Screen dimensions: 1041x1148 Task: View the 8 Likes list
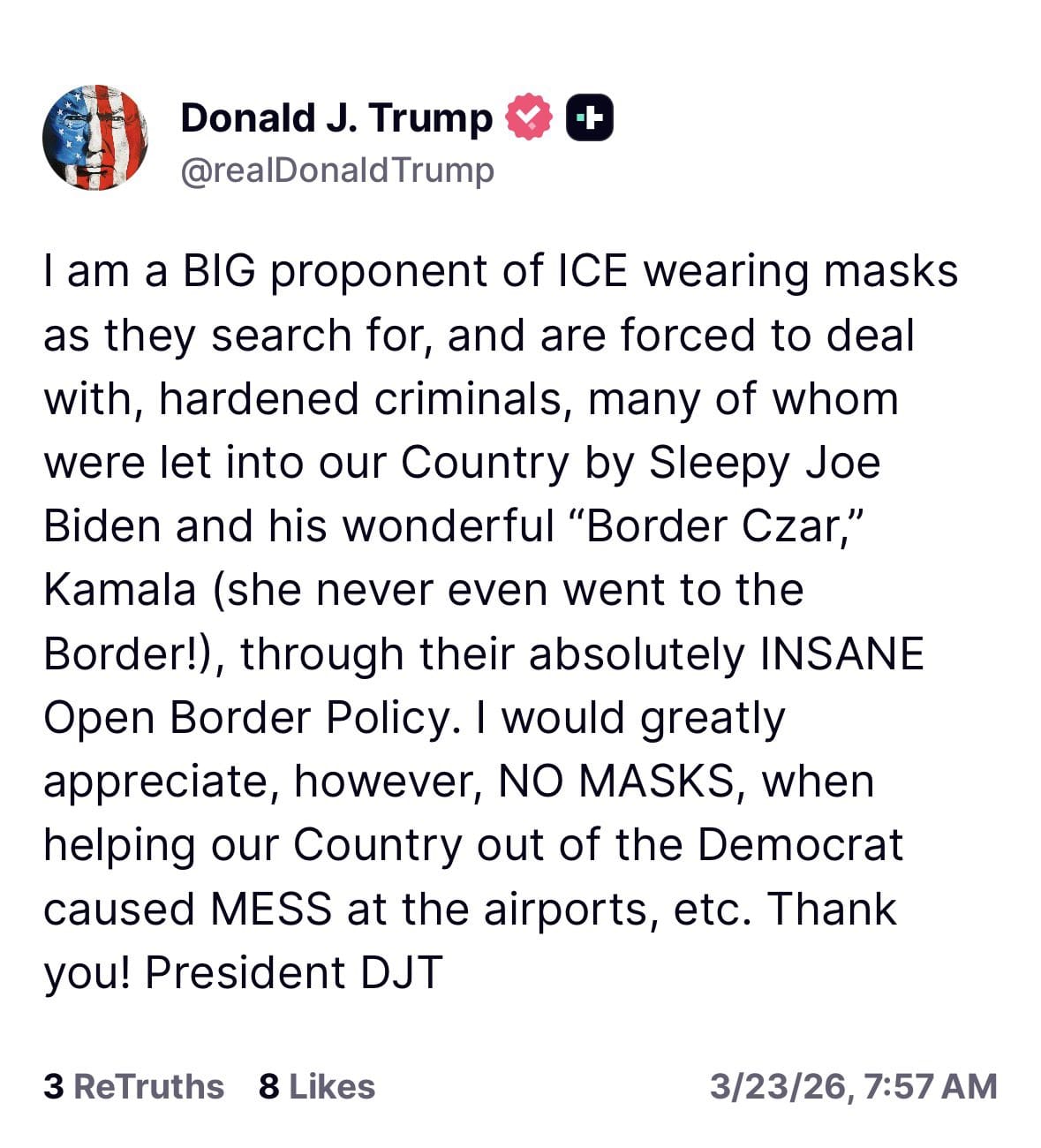[317, 1086]
